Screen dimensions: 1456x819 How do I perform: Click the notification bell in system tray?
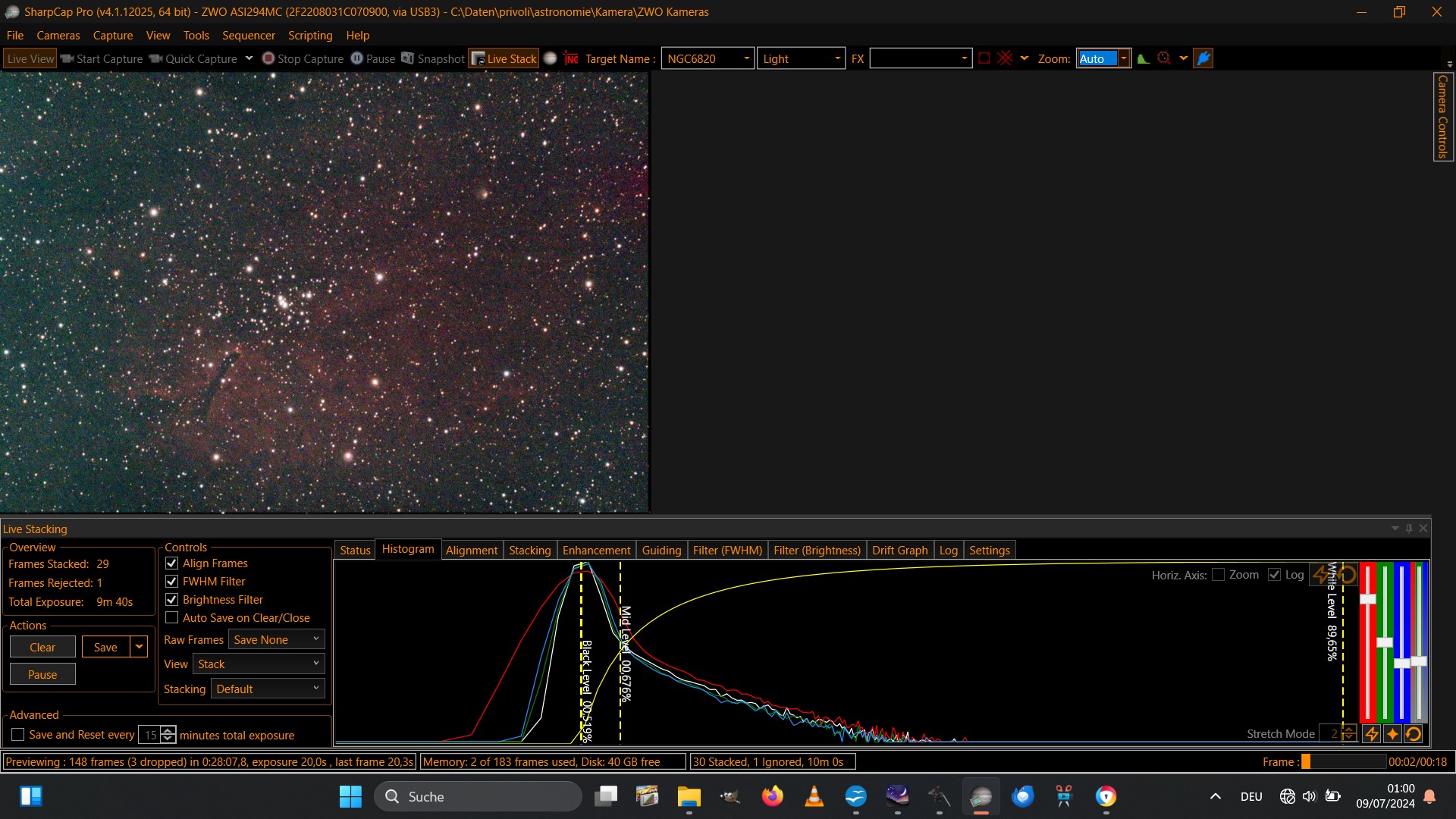click(x=1429, y=796)
